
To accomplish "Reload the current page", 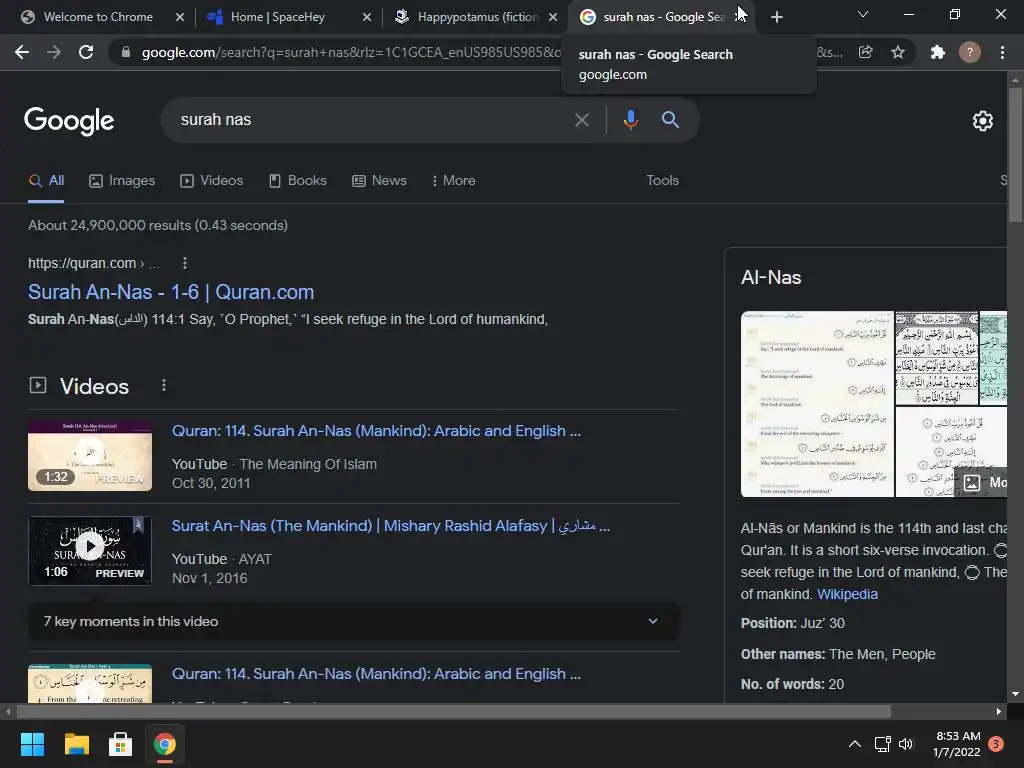I will coord(86,52).
